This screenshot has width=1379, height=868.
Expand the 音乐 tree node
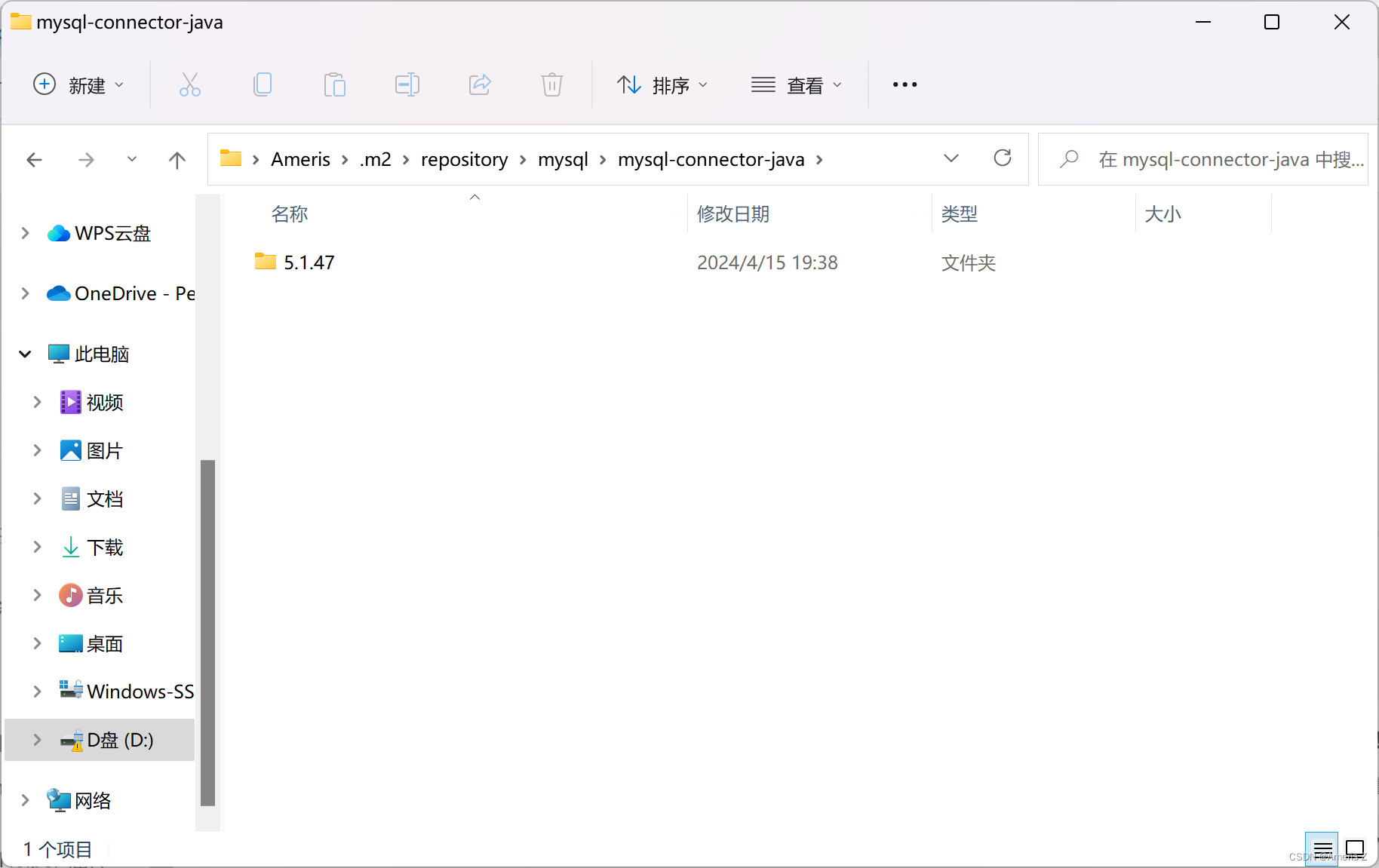pyautogui.click(x=37, y=595)
